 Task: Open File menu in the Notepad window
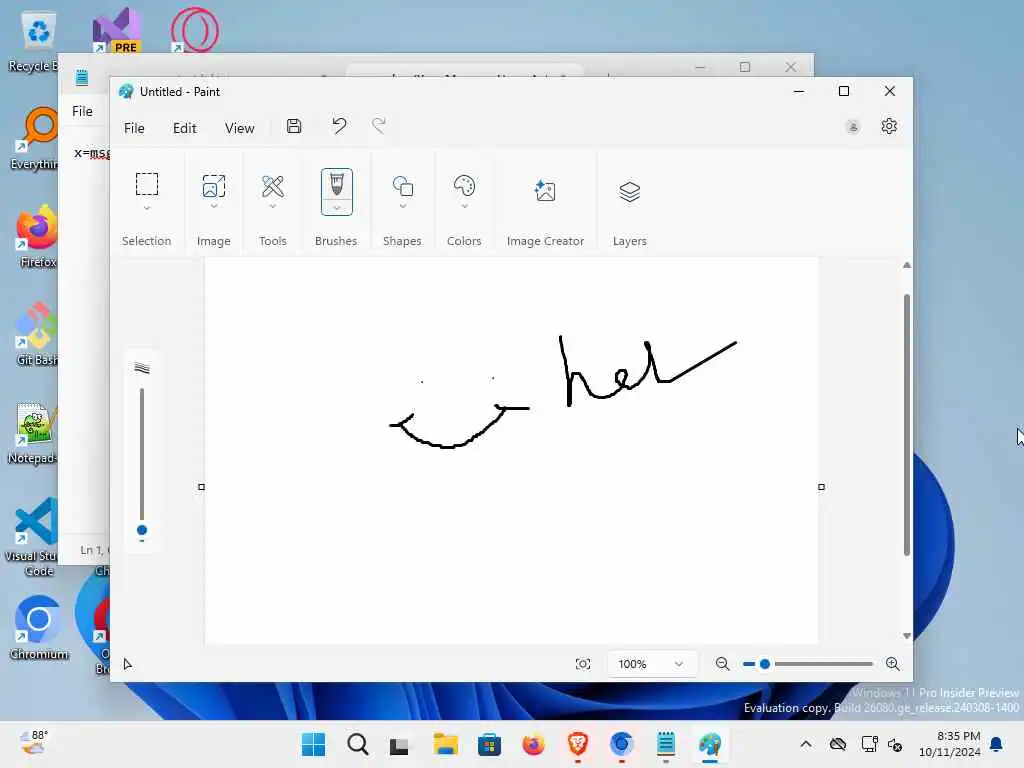click(x=82, y=111)
